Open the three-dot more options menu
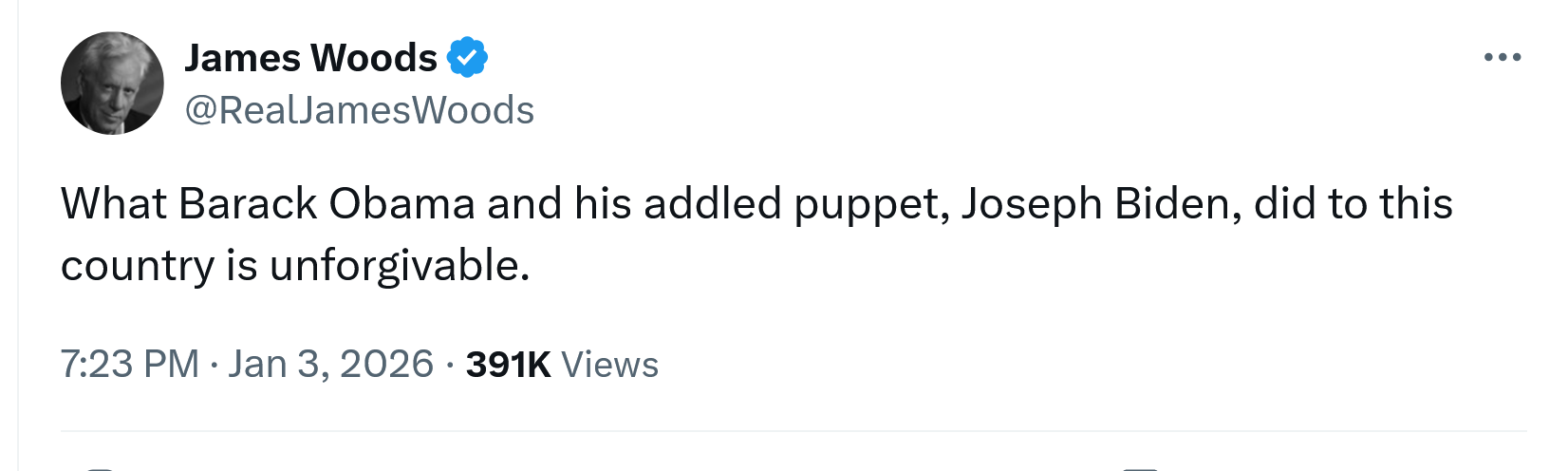1568x471 pixels. click(x=1503, y=58)
